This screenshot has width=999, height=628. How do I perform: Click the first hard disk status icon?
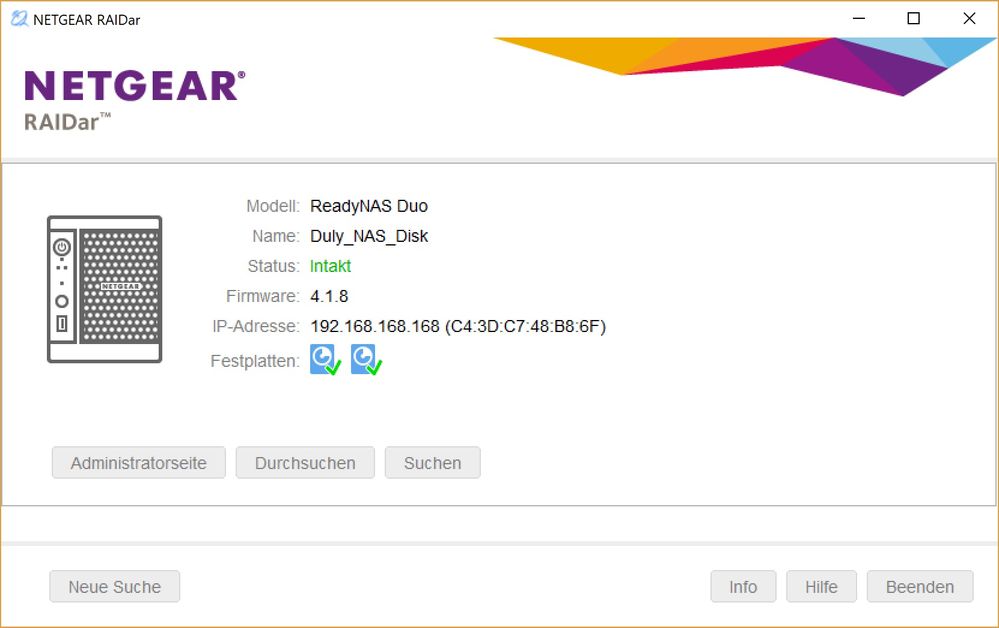(x=325, y=360)
